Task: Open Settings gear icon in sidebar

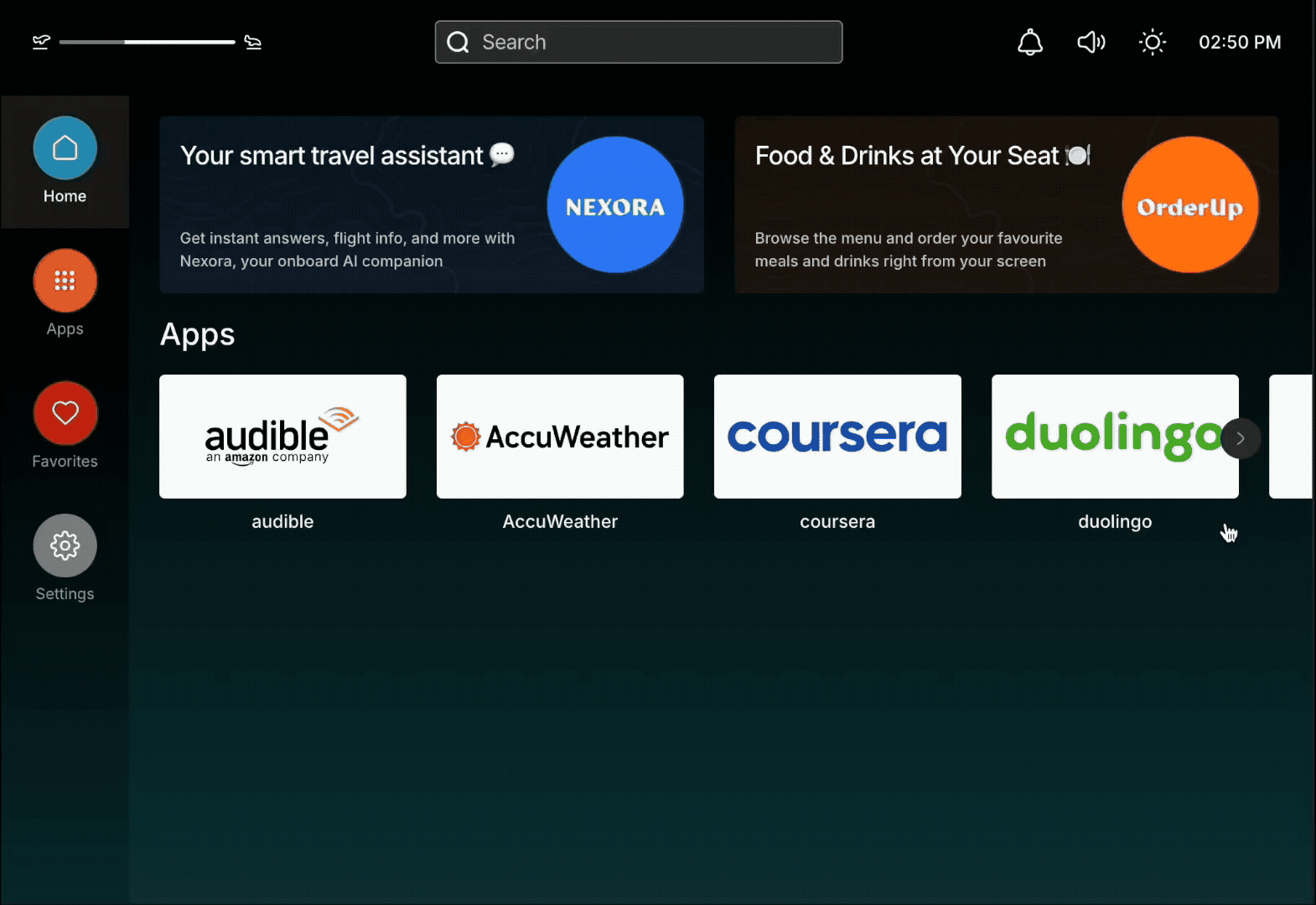Action: [65, 546]
